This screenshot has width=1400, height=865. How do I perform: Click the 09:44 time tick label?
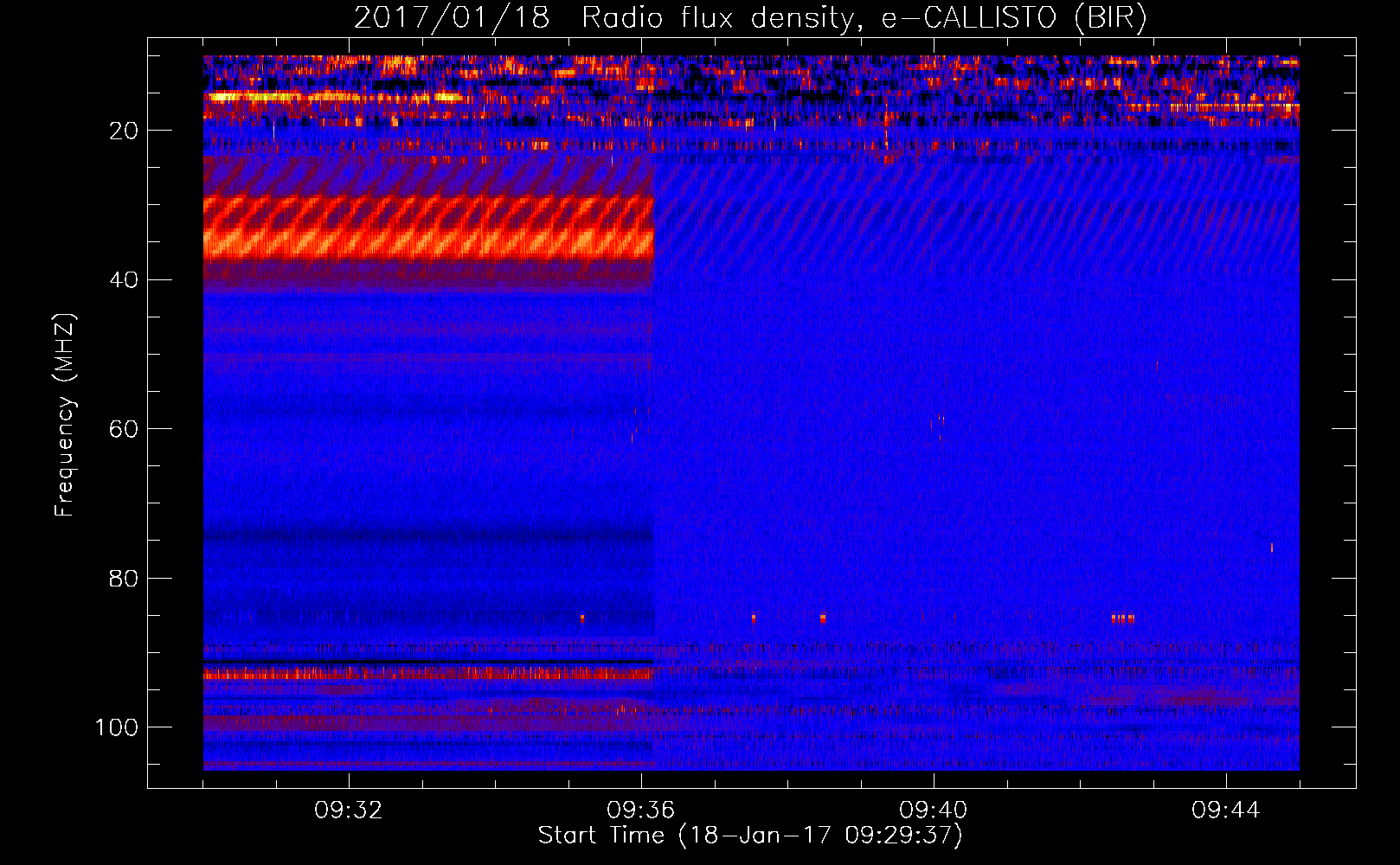(x=1226, y=811)
